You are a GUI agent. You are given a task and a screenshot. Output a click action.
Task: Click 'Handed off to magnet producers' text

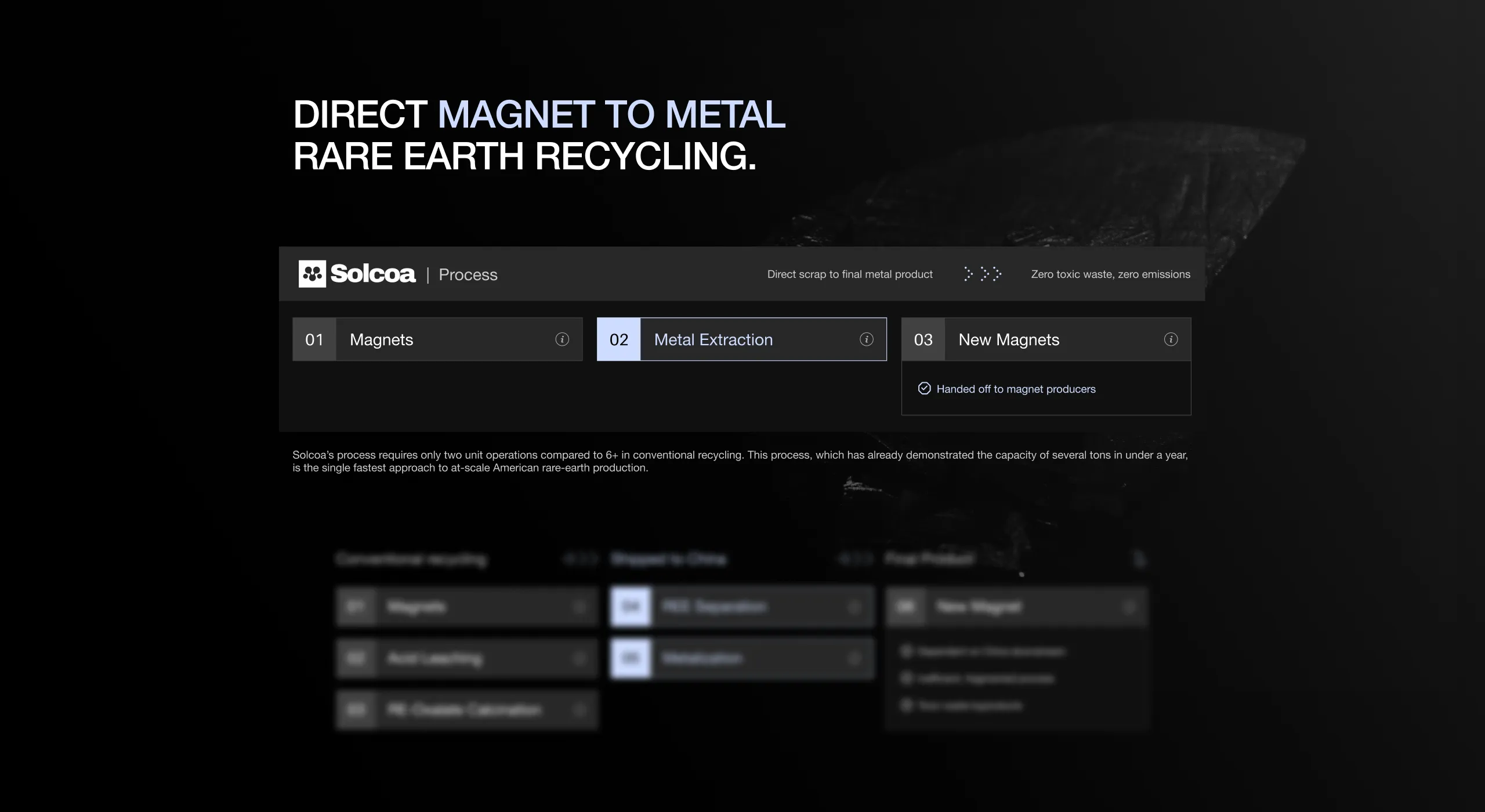pyautogui.click(x=1016, y=389)
